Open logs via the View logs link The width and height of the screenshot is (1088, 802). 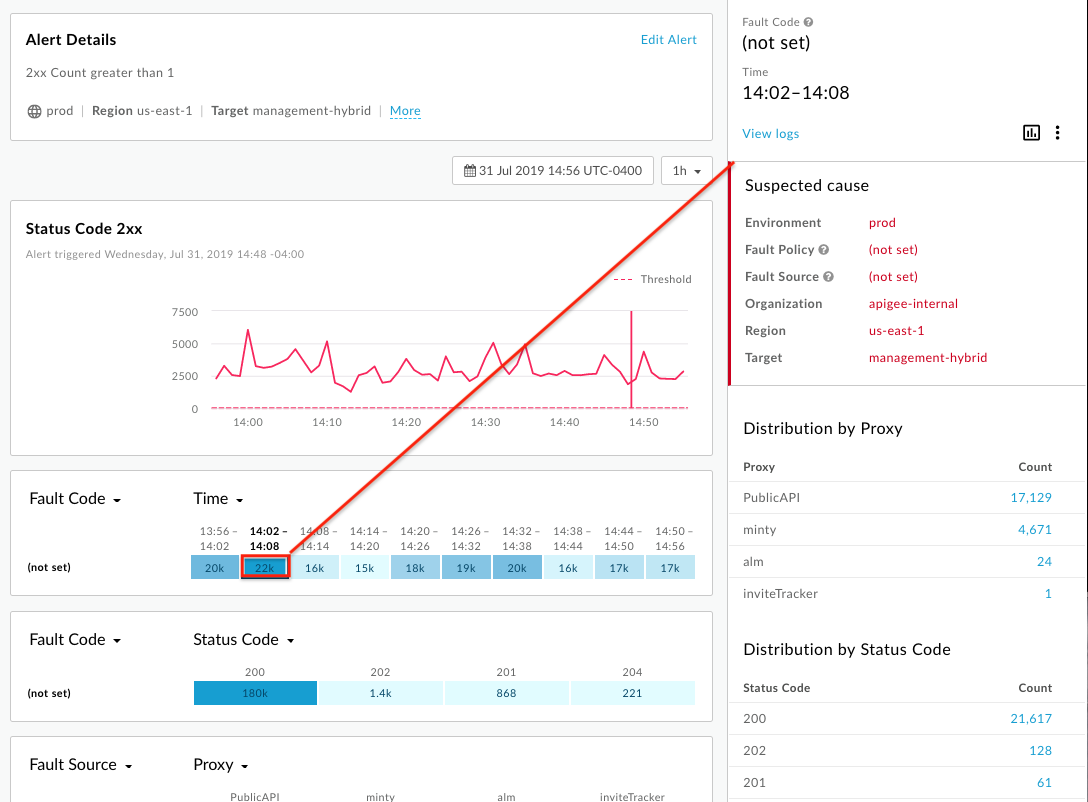pos(770,133)
